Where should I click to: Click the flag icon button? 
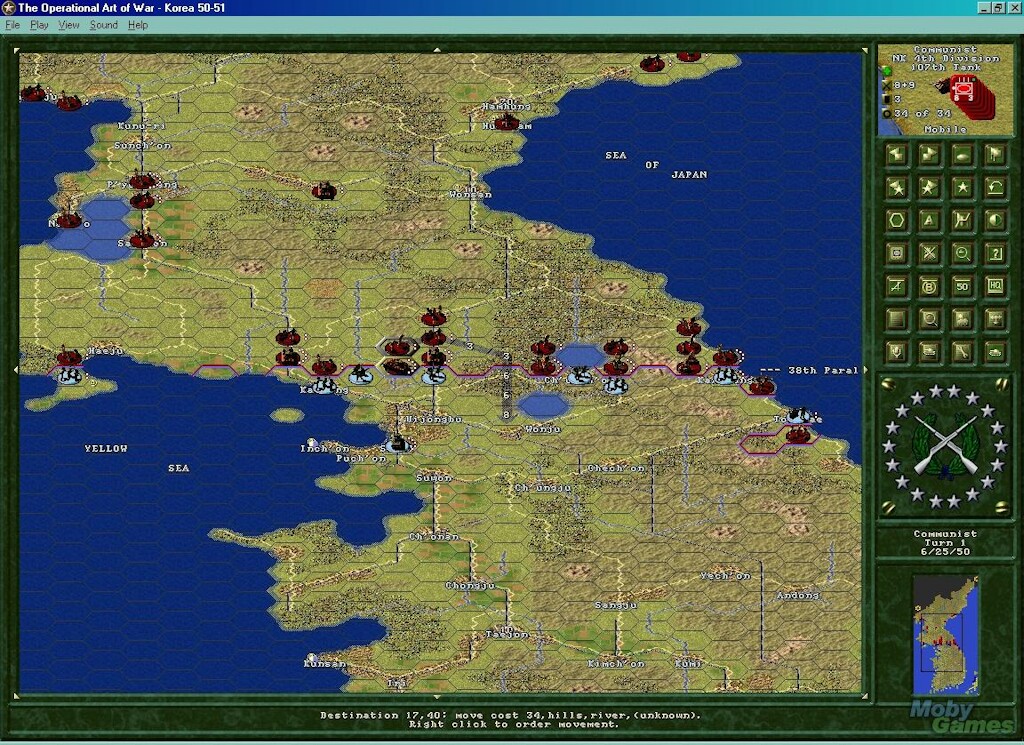995,155
